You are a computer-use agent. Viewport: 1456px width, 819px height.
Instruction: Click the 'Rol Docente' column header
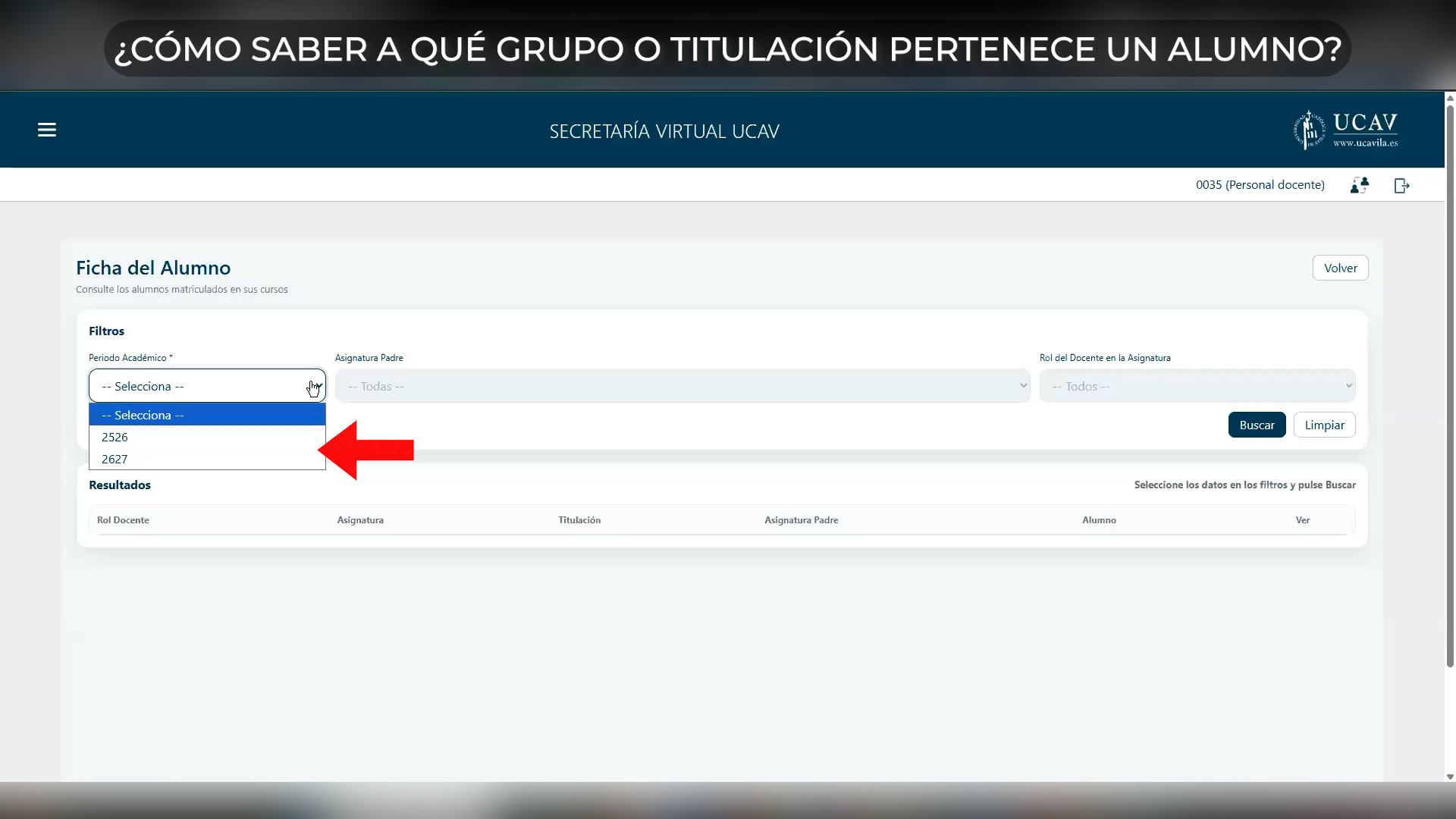coord(123,520)
